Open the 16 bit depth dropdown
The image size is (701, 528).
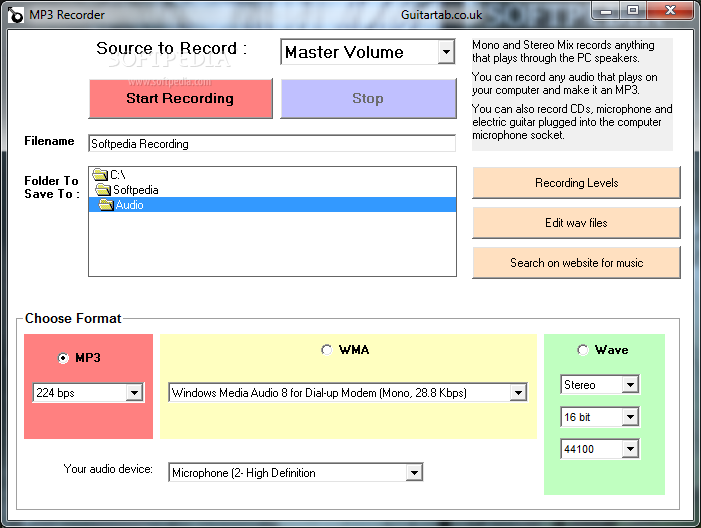coord(630,417)
